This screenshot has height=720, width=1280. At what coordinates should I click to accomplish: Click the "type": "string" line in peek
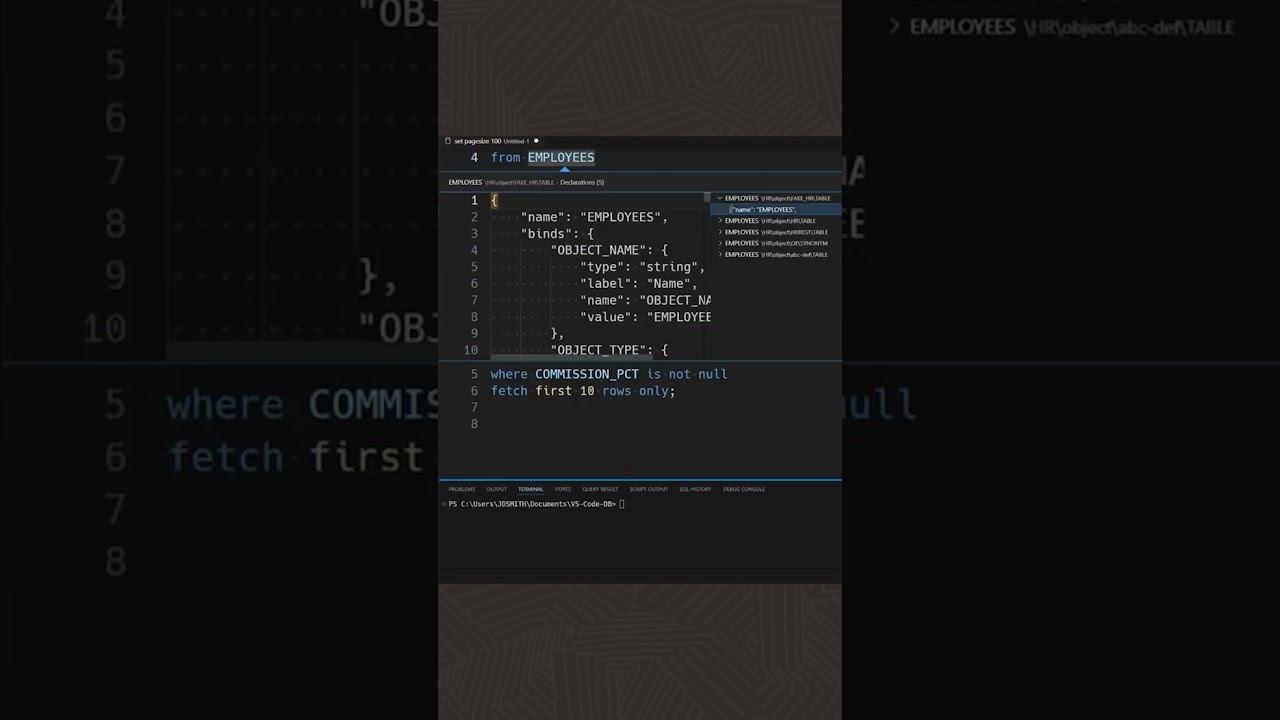click(x=642, y=267)
